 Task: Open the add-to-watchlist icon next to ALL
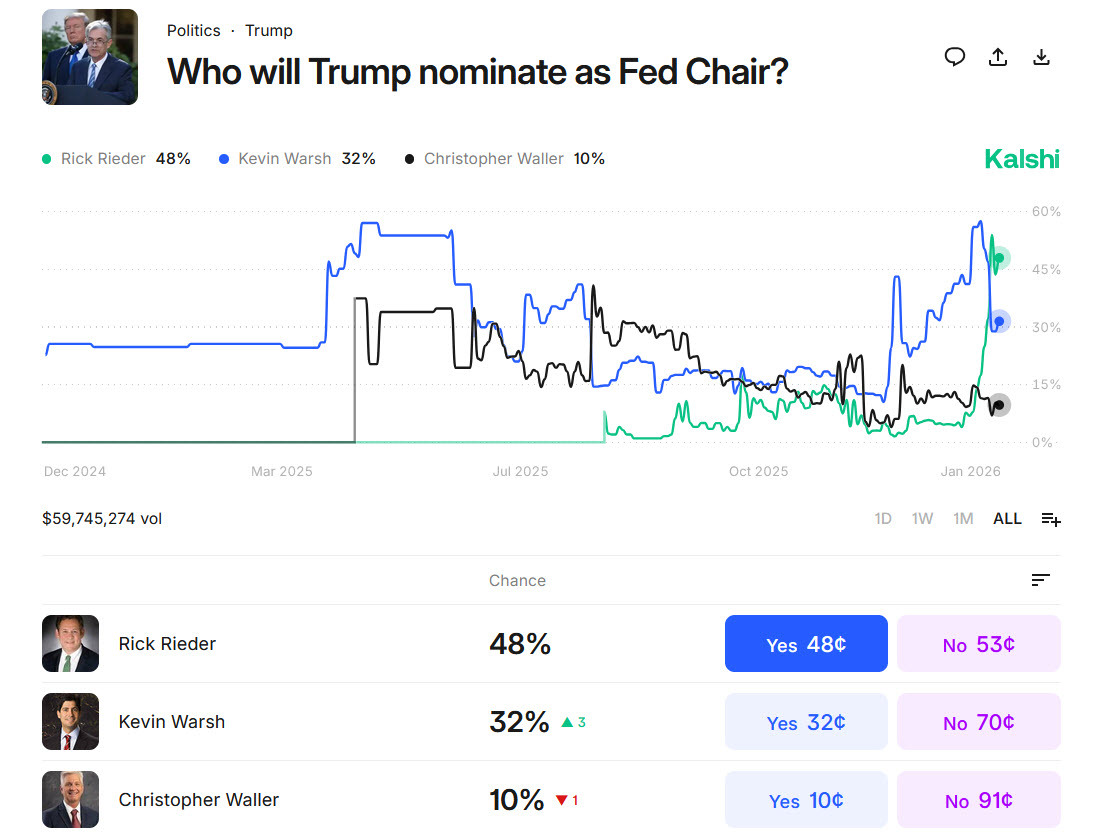click(x=1050, y=519)
